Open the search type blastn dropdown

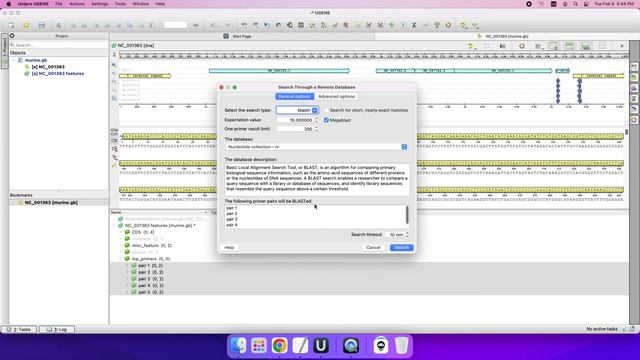click(x=298, y=110)
